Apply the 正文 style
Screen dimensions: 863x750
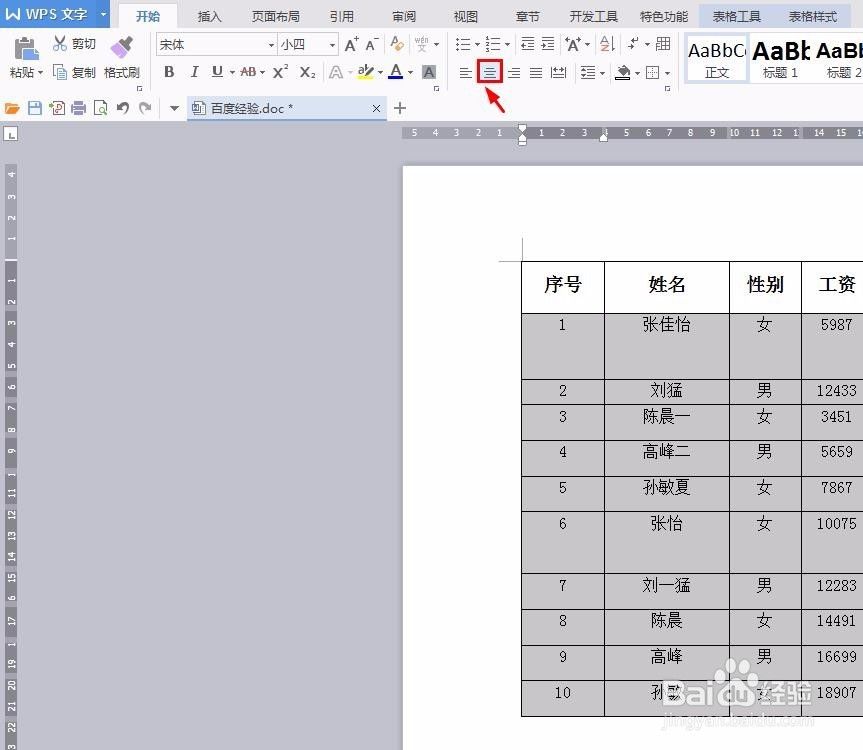click(x=716, y=58)
